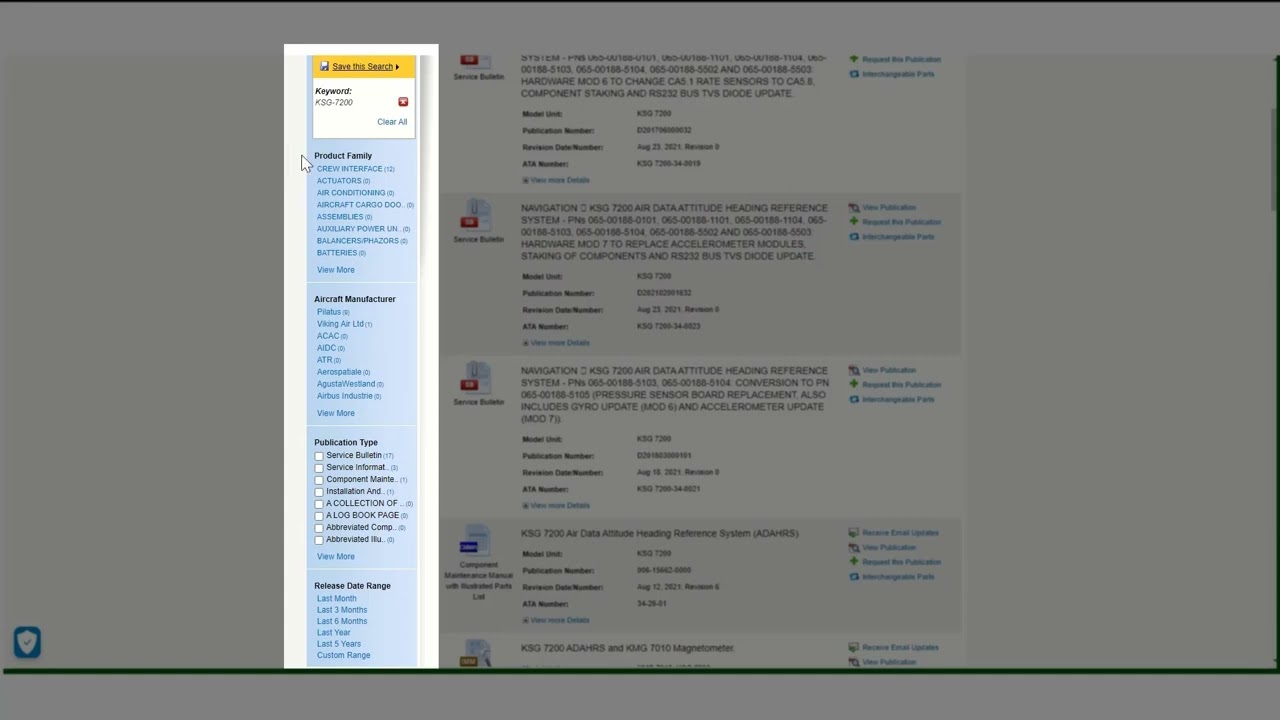This screenshot has width=1280, height=720.
Task: Select ACAC aircraft manufacturer
Action: coord(328,336)
